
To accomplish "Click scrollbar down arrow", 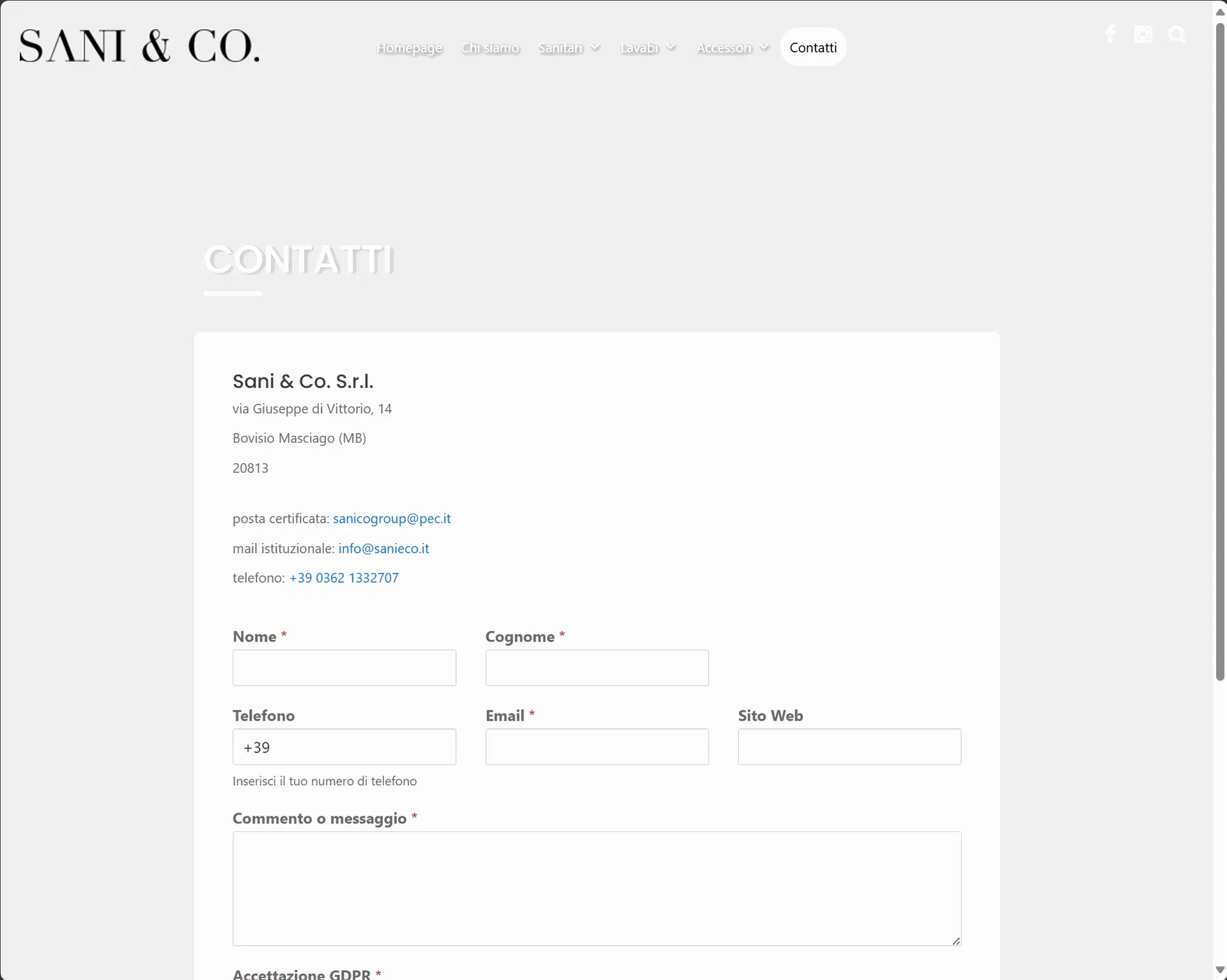I will tap(1220, 970).
